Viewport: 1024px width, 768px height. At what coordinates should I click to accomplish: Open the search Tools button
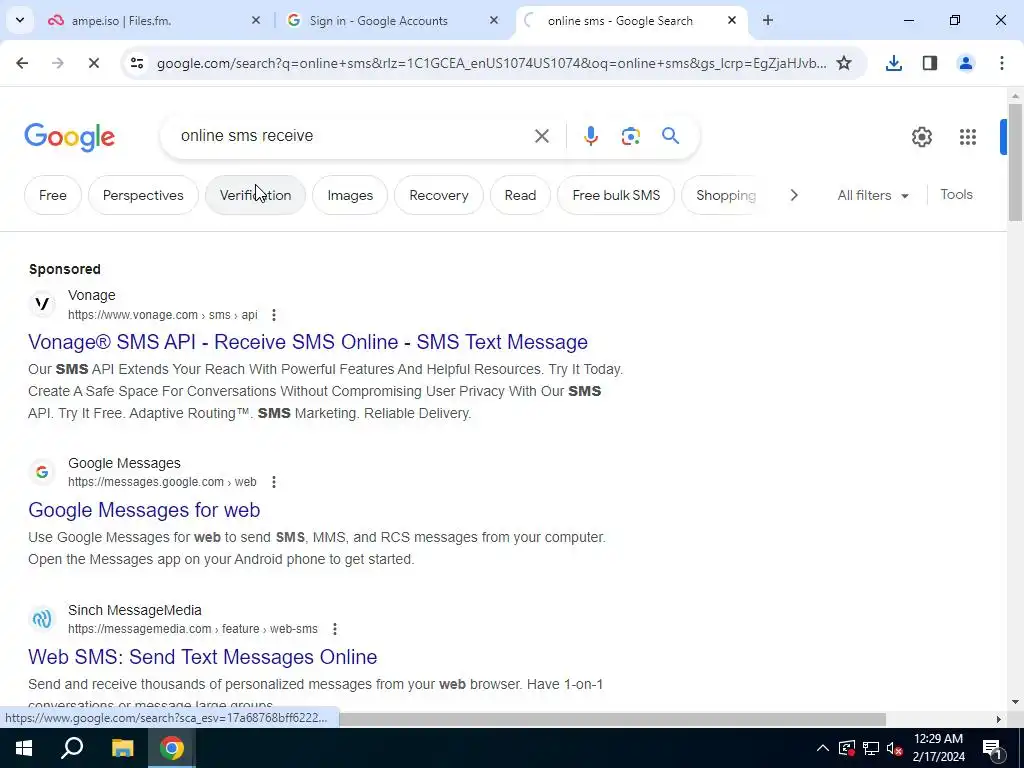tap(956, 195)
